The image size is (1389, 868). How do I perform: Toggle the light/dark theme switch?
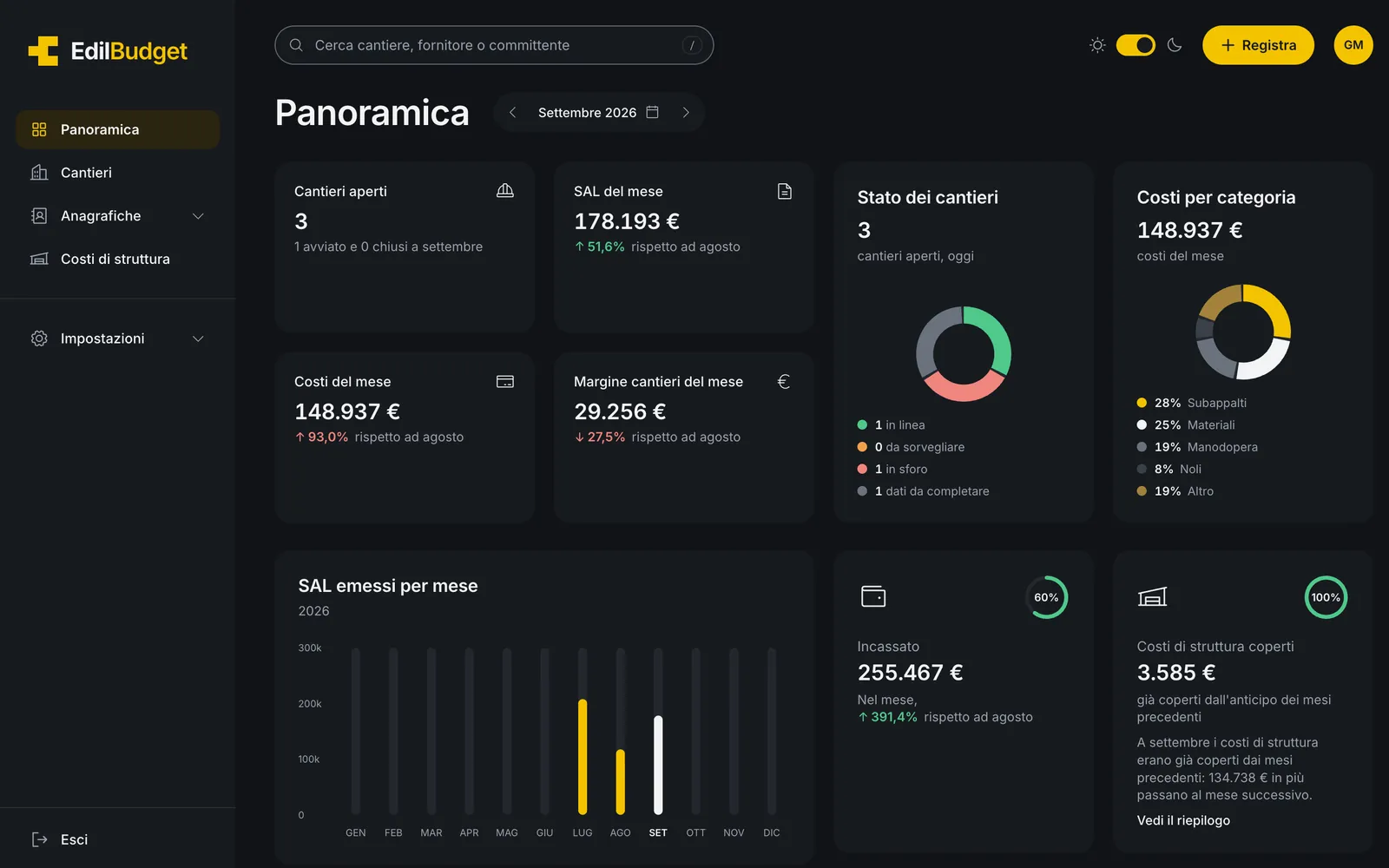coord(1136,45)
